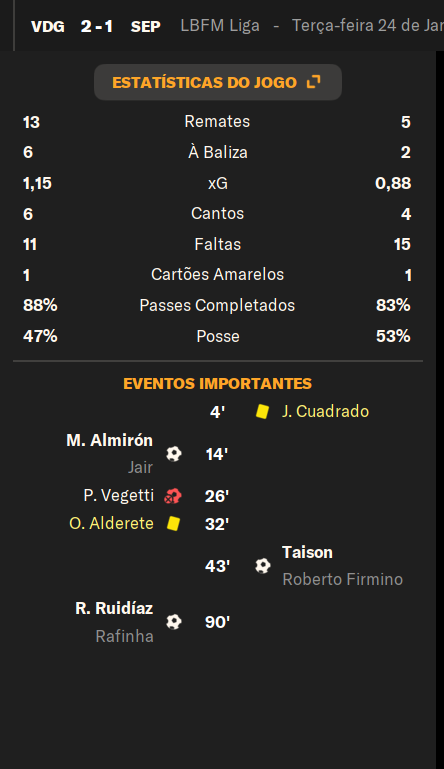Image resolution: width=444 pixels, height=769 pixels.
Task: Open the LBFM Liga competition link
Action: coord(220,26)
